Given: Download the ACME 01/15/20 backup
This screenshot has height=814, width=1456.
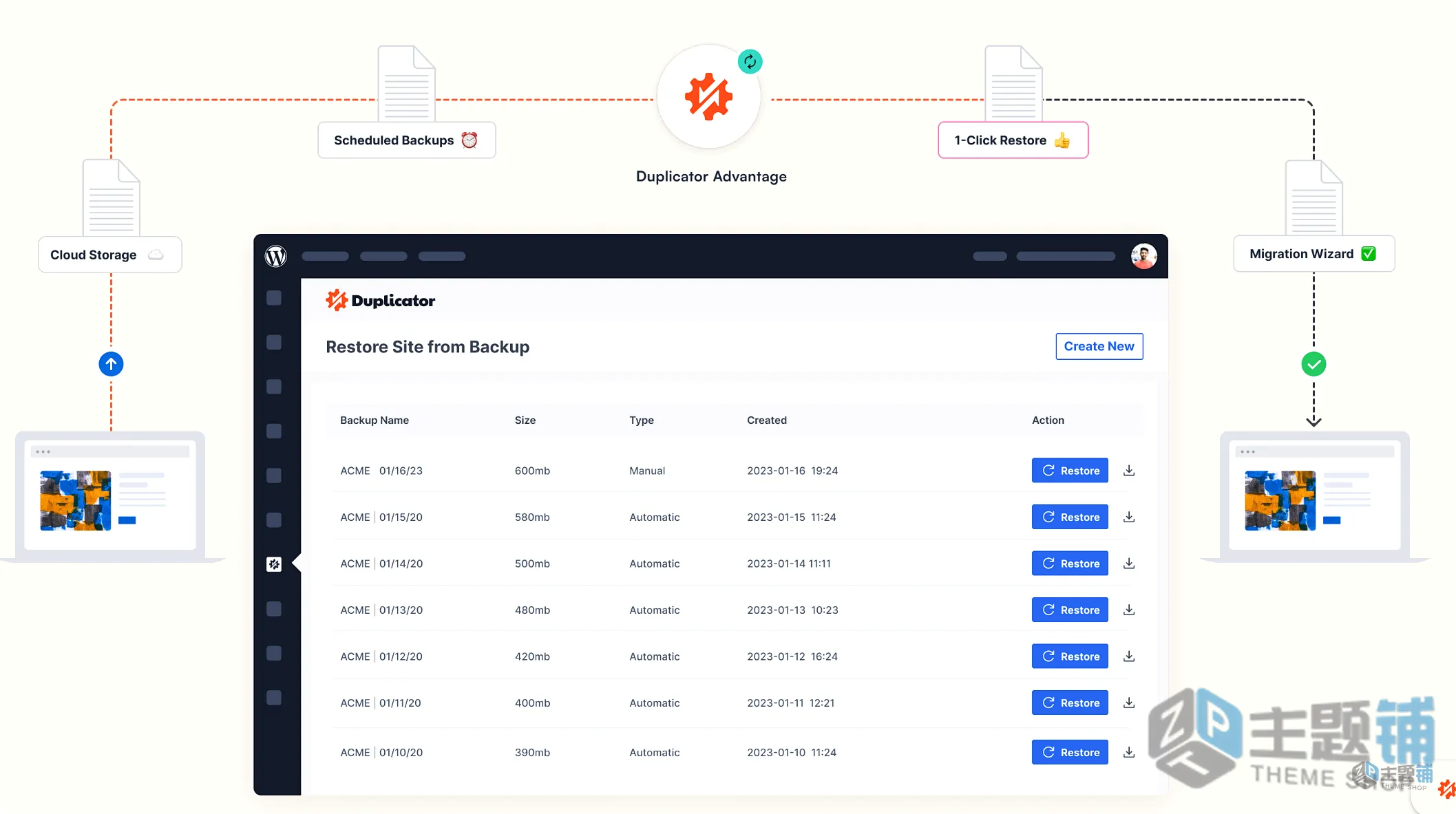Looking at the screenshot, I should pos(1129,517).
